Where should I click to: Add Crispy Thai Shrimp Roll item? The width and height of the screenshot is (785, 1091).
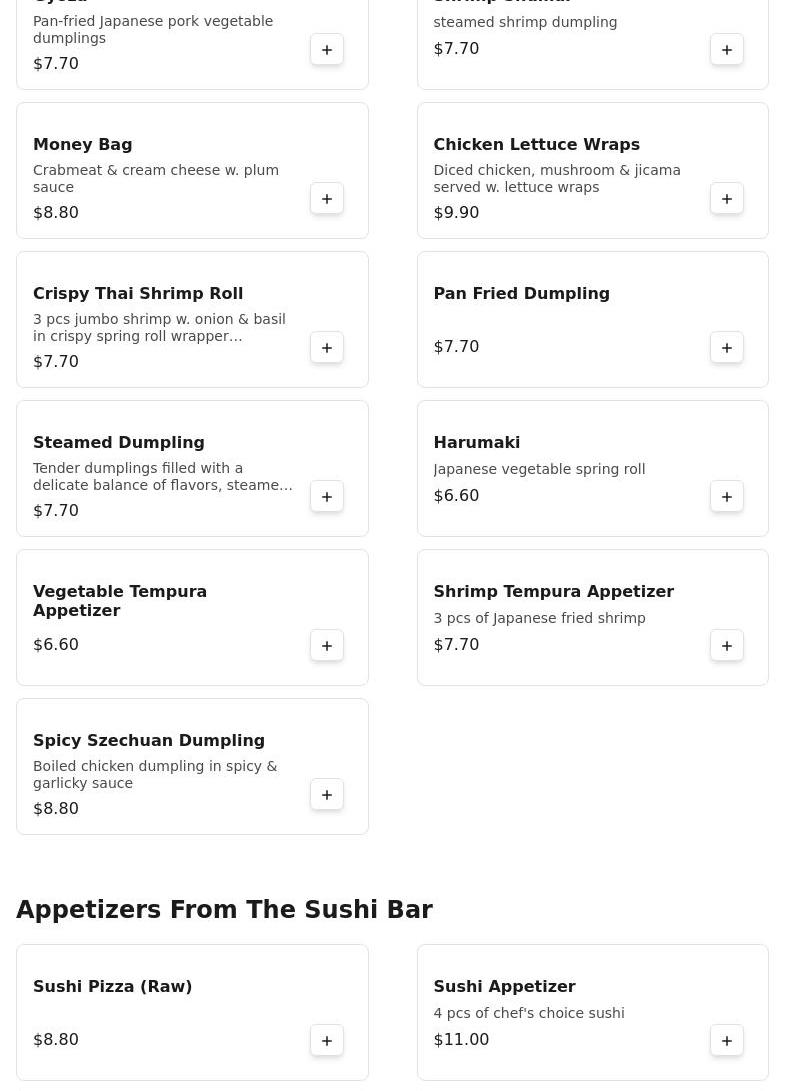[x=326, y=348]
